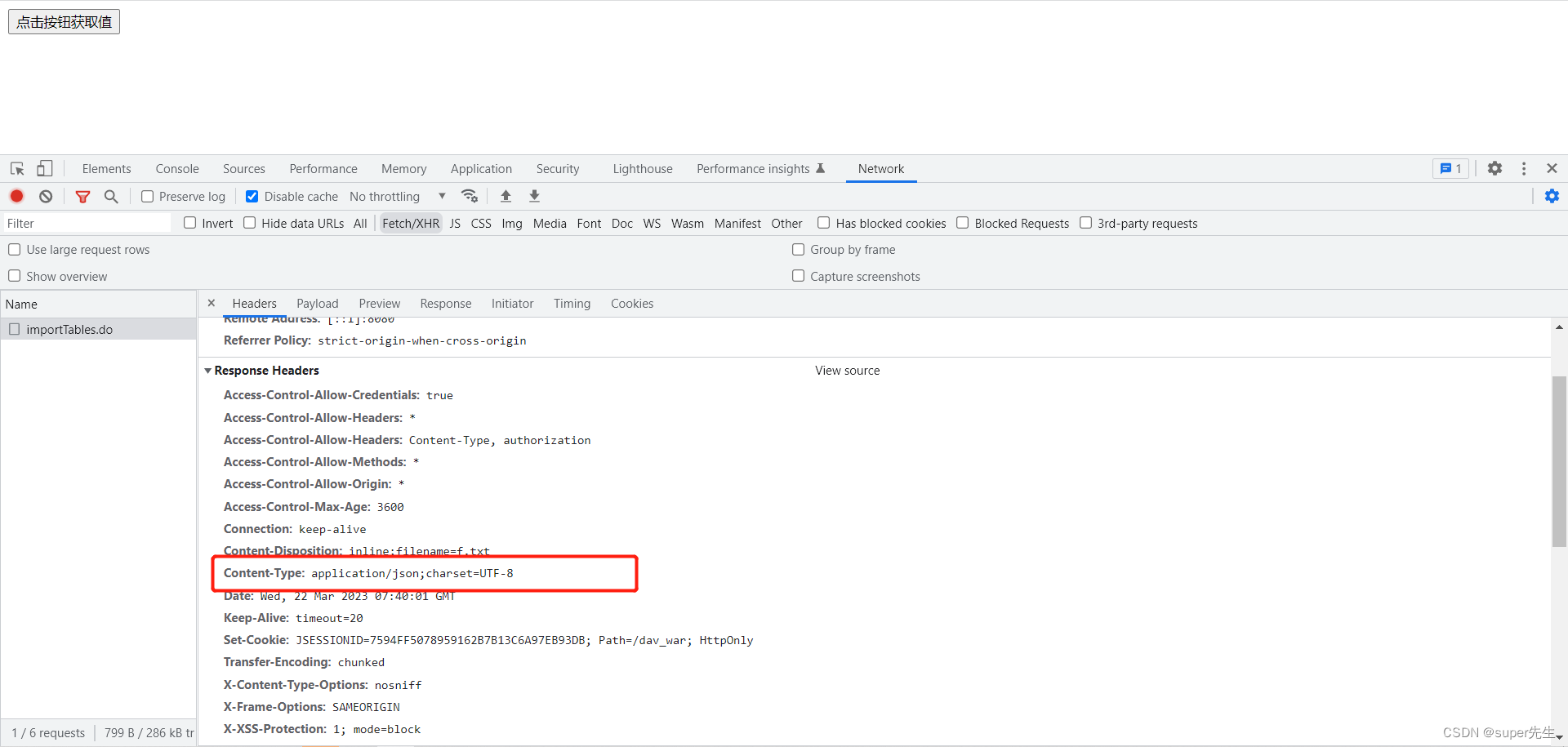
Task: Open the Lighthouse tab
Action: tap(643, 168)
